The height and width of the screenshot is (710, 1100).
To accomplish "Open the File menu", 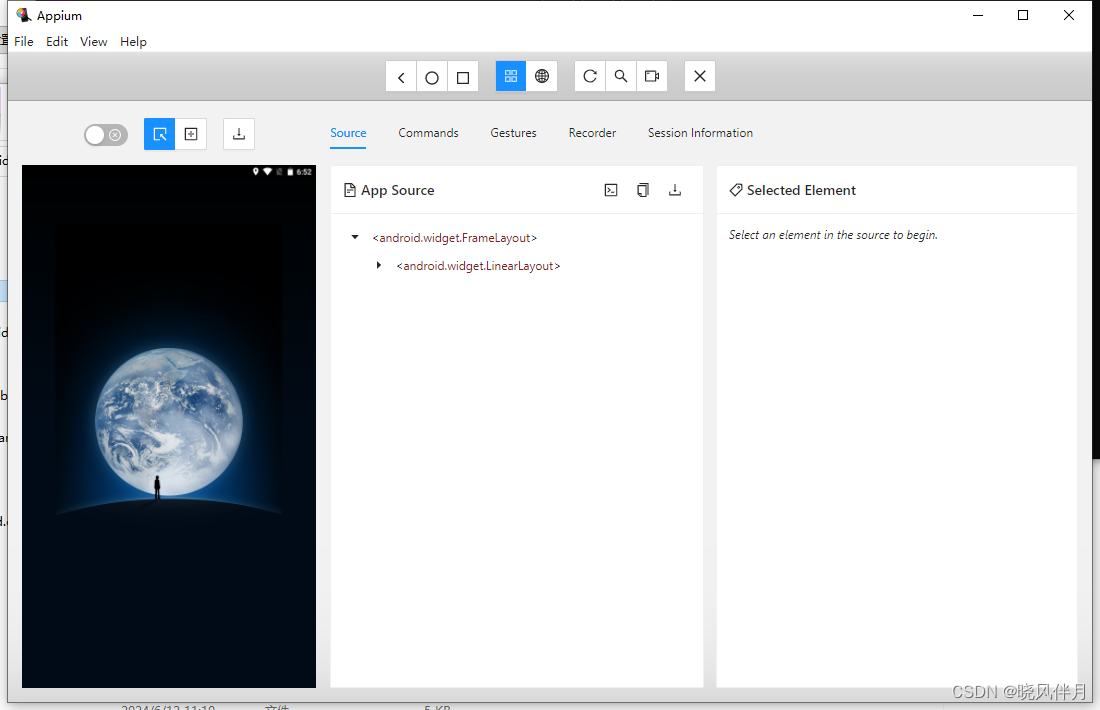I will pos(24,41).
